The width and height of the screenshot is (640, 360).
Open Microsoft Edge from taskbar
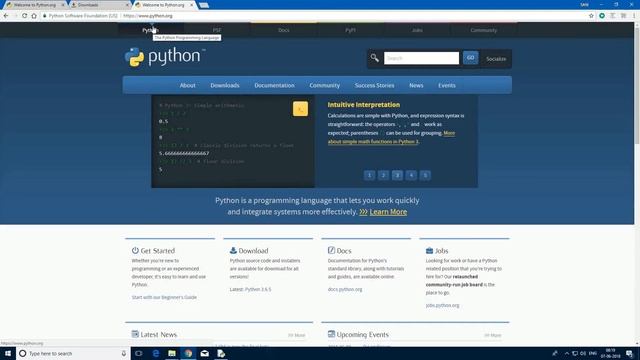(156, 353)
